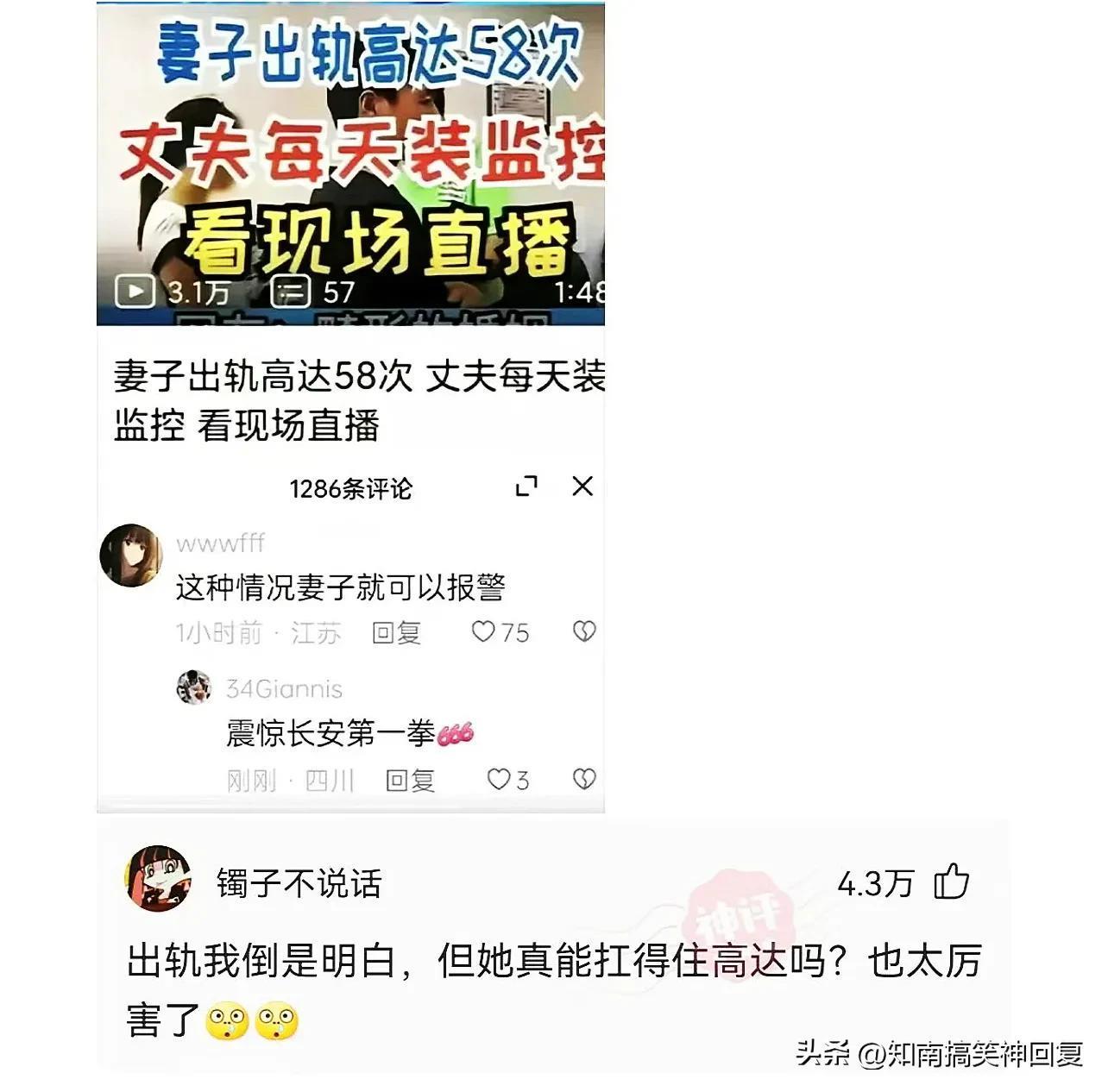Close the 1286 comments panel

(582, 486)
